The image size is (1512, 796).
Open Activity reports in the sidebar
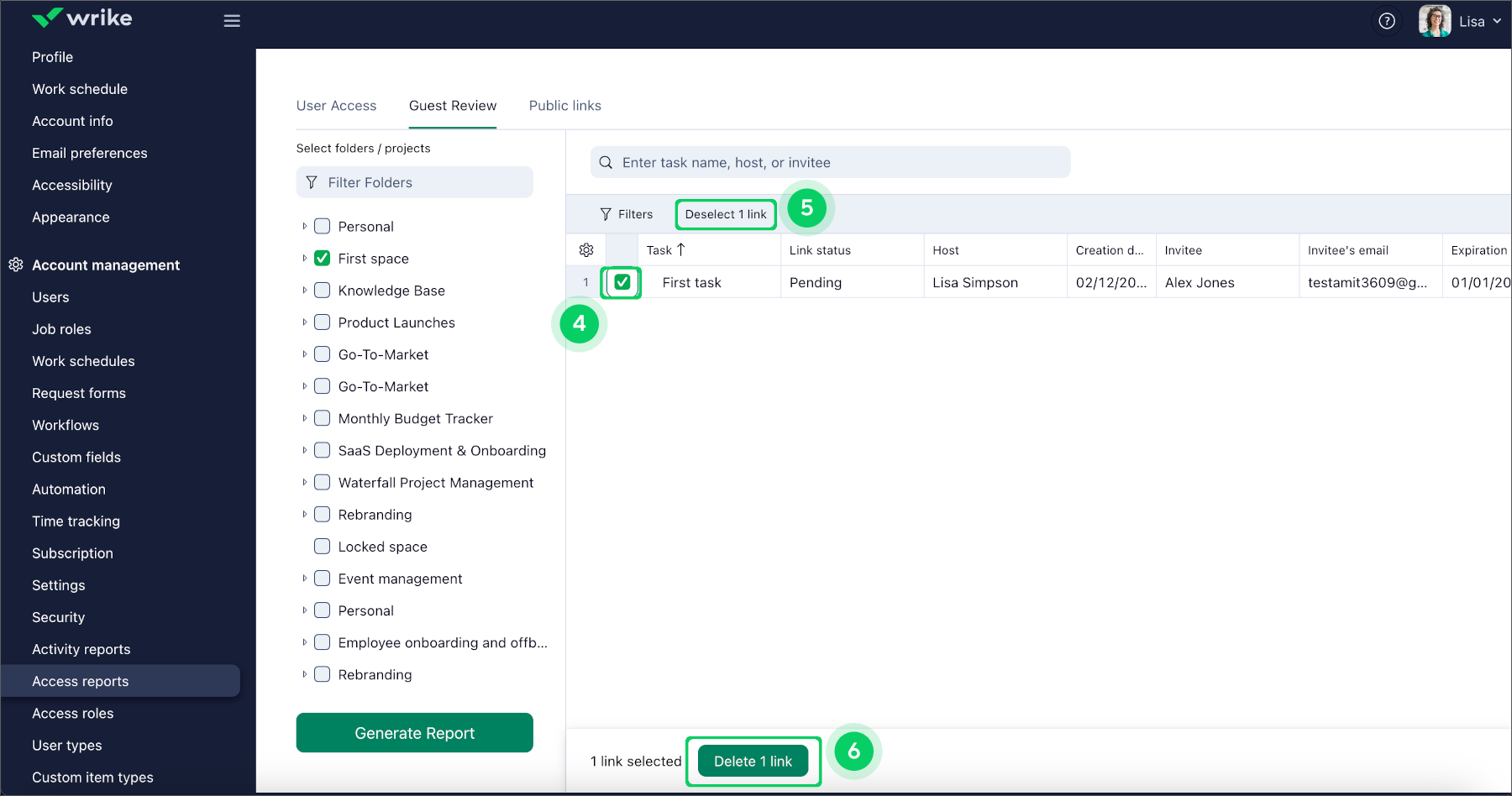pyautogui.click(x=81, y=649)
